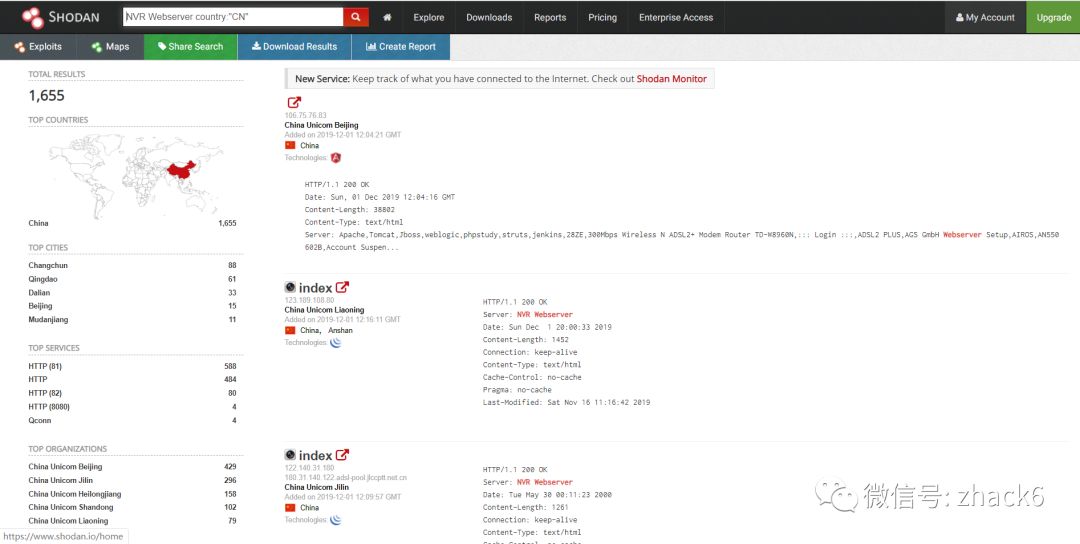
Task: Filter by organization China Unicom Beijing
Action: [65, 466]
